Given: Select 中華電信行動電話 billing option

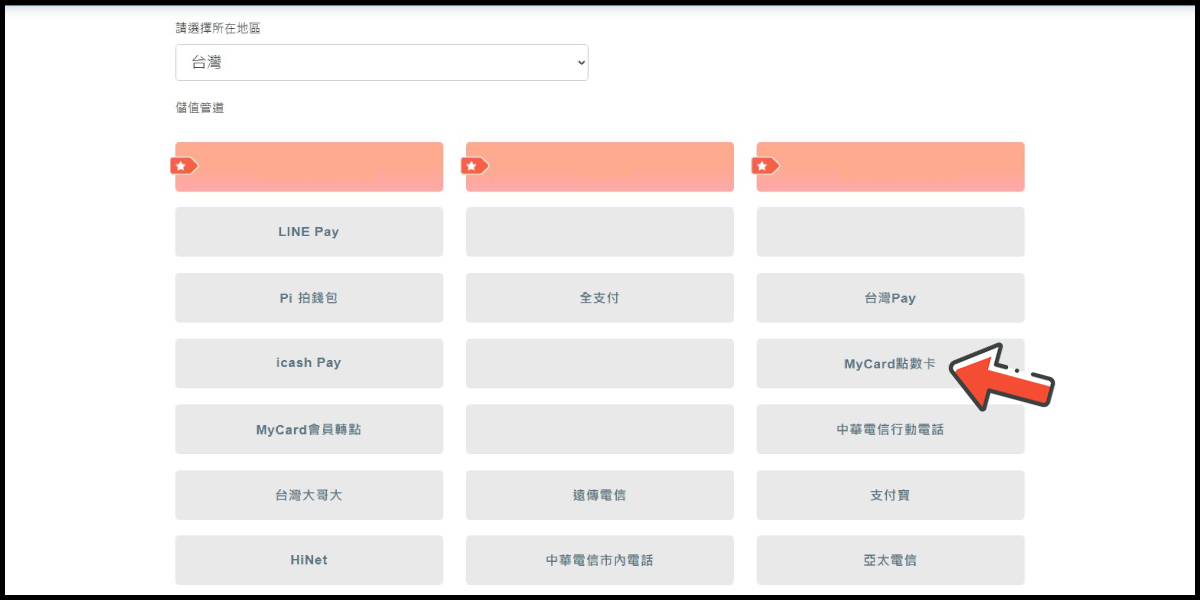Looking at the screenshot, I should coord(890,429).
